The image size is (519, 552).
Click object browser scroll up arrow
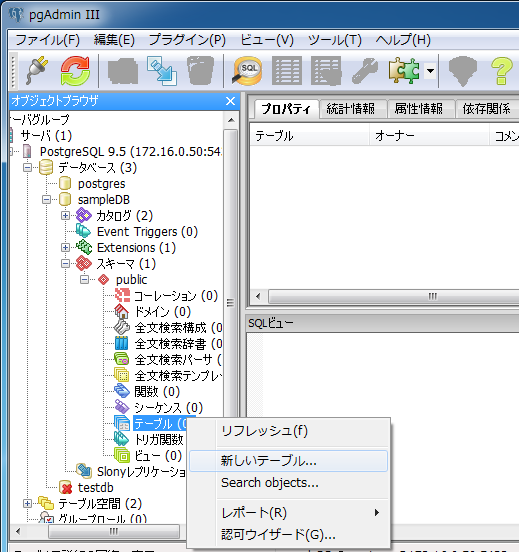[231, 120]
